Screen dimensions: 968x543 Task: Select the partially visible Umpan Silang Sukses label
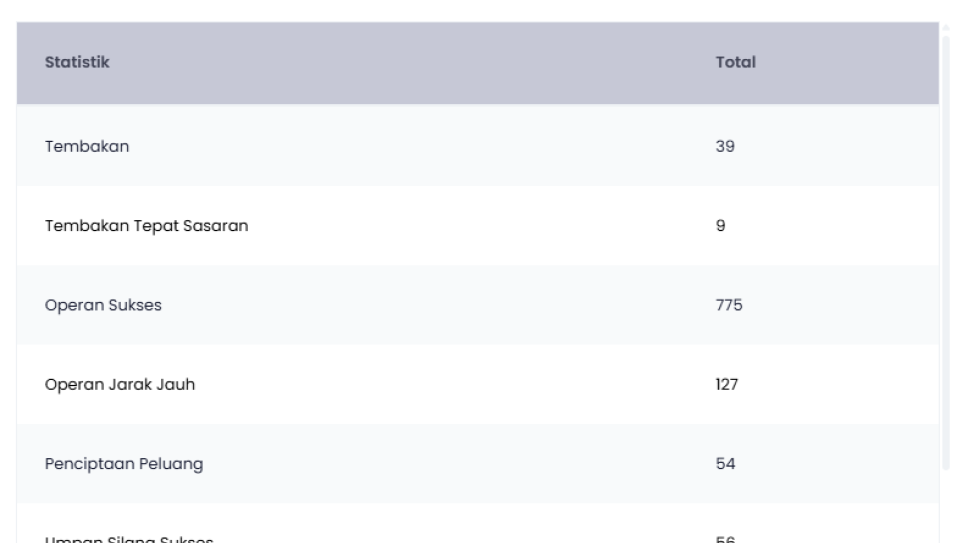click(129, 539)
